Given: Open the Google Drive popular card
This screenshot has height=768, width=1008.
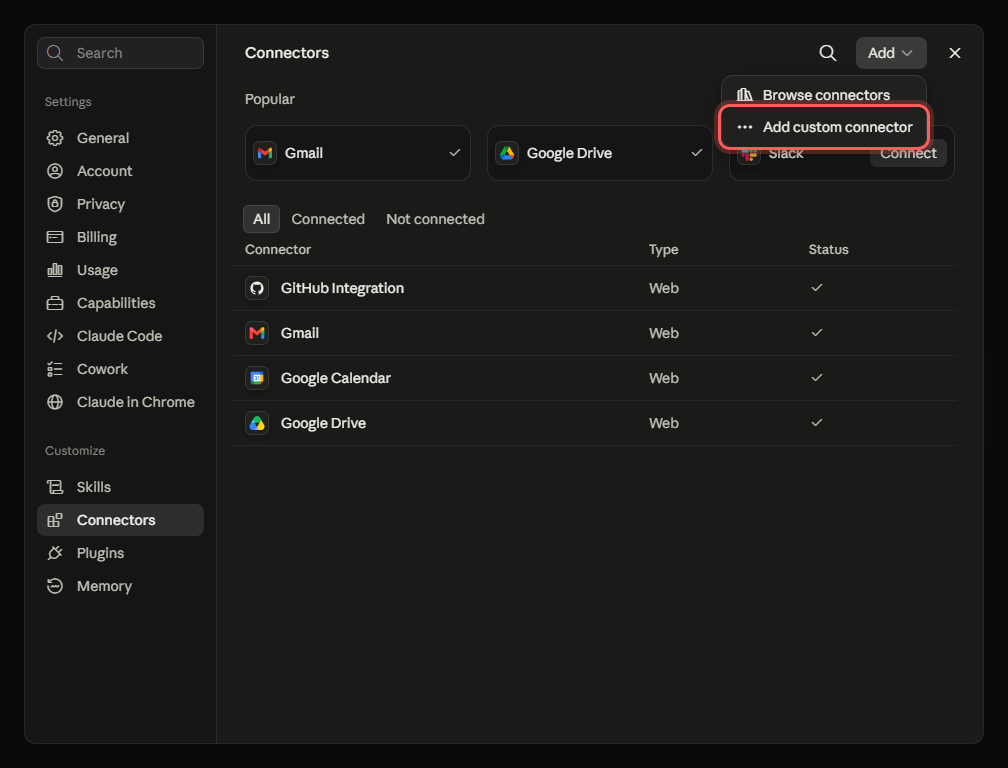Looking at the screenshot, I should pos(600,153).
